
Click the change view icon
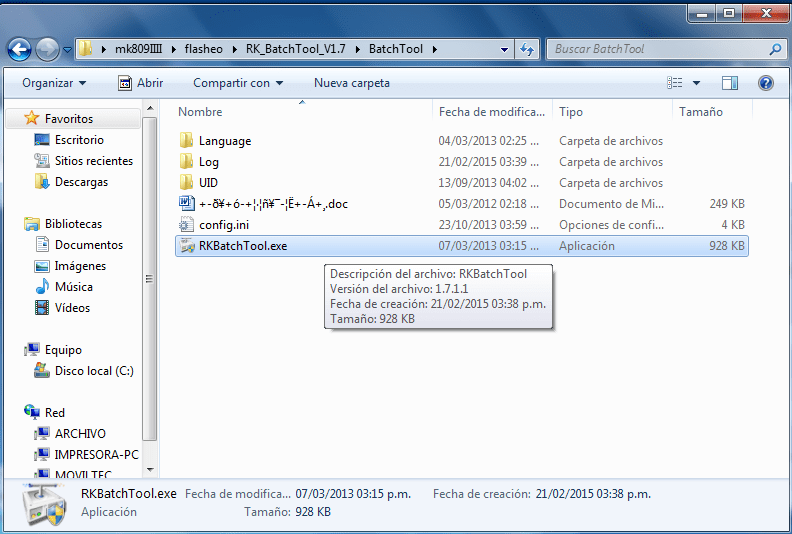pos(675,83)
